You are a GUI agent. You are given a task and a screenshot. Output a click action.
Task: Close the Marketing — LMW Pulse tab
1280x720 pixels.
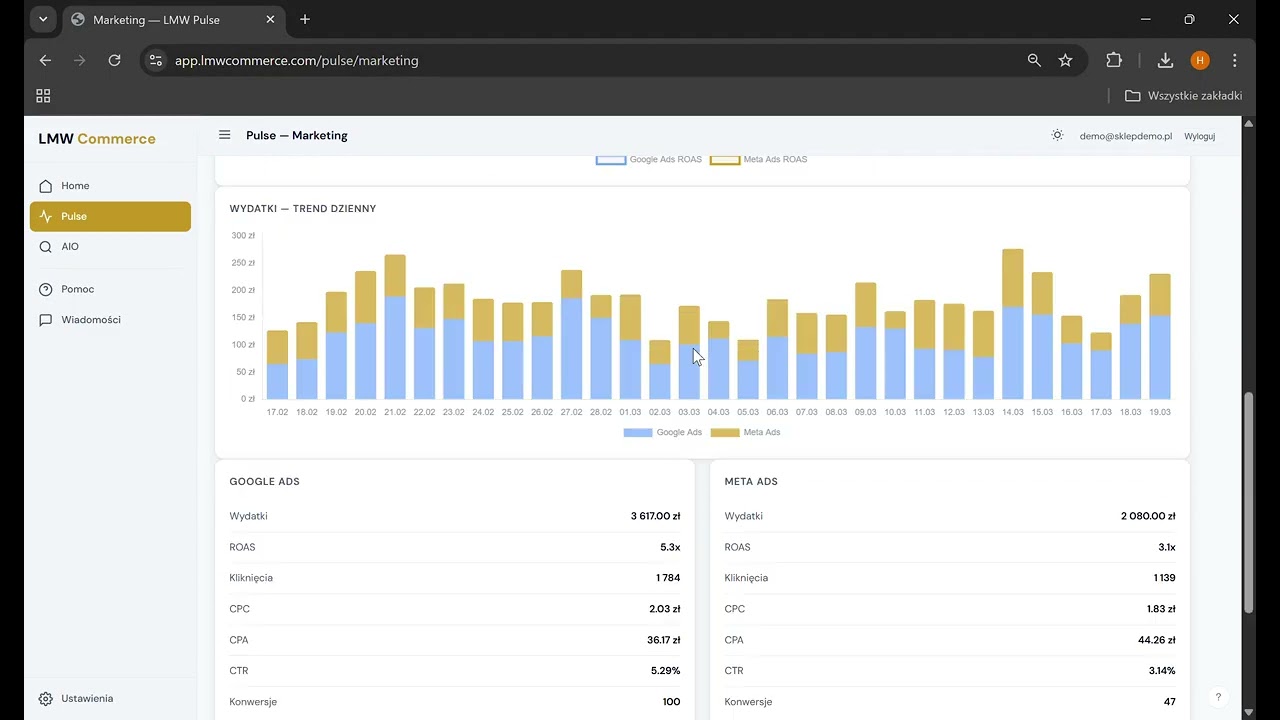coord(270,20)
